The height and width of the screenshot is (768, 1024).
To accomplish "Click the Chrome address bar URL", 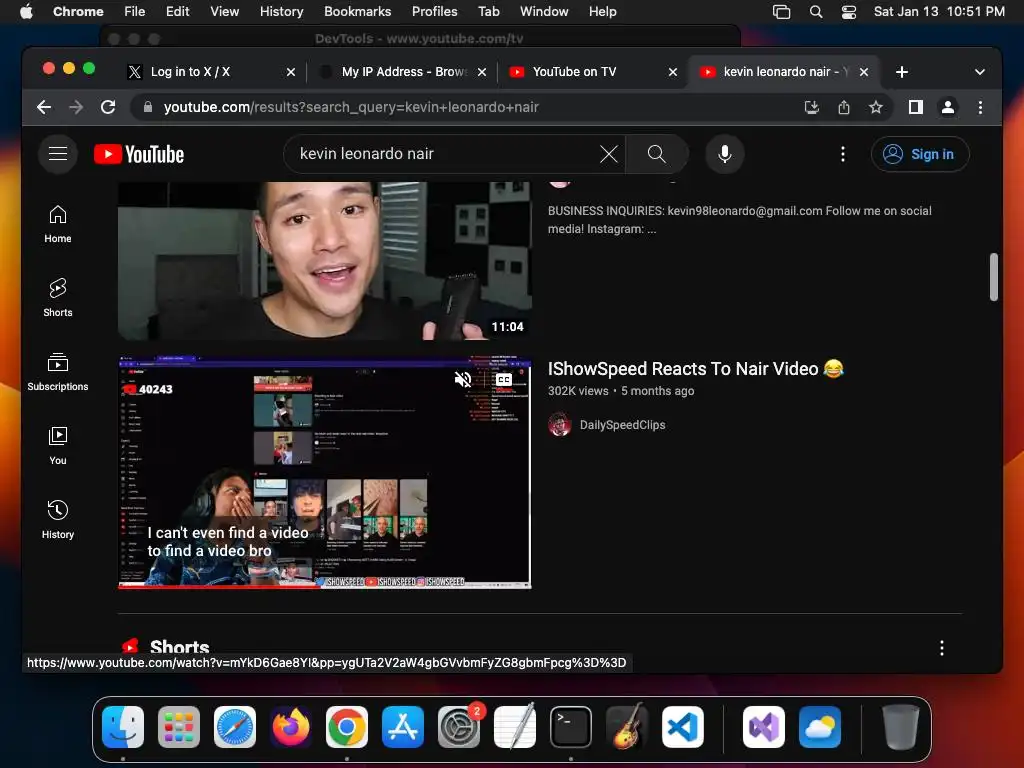I will coord(351,107).
